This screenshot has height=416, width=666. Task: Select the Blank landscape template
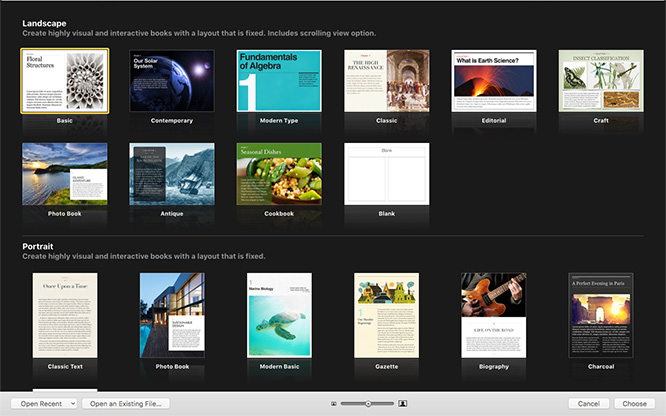coord(386,173)
